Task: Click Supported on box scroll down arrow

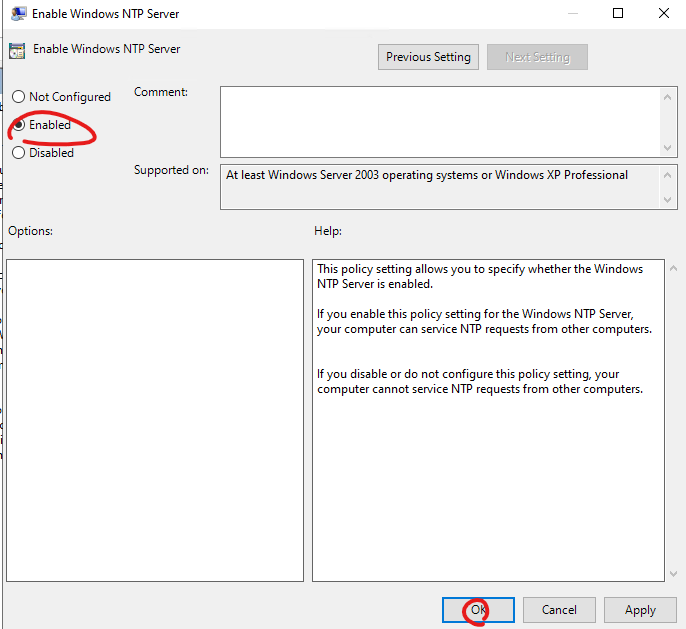Action: (667, 200)
